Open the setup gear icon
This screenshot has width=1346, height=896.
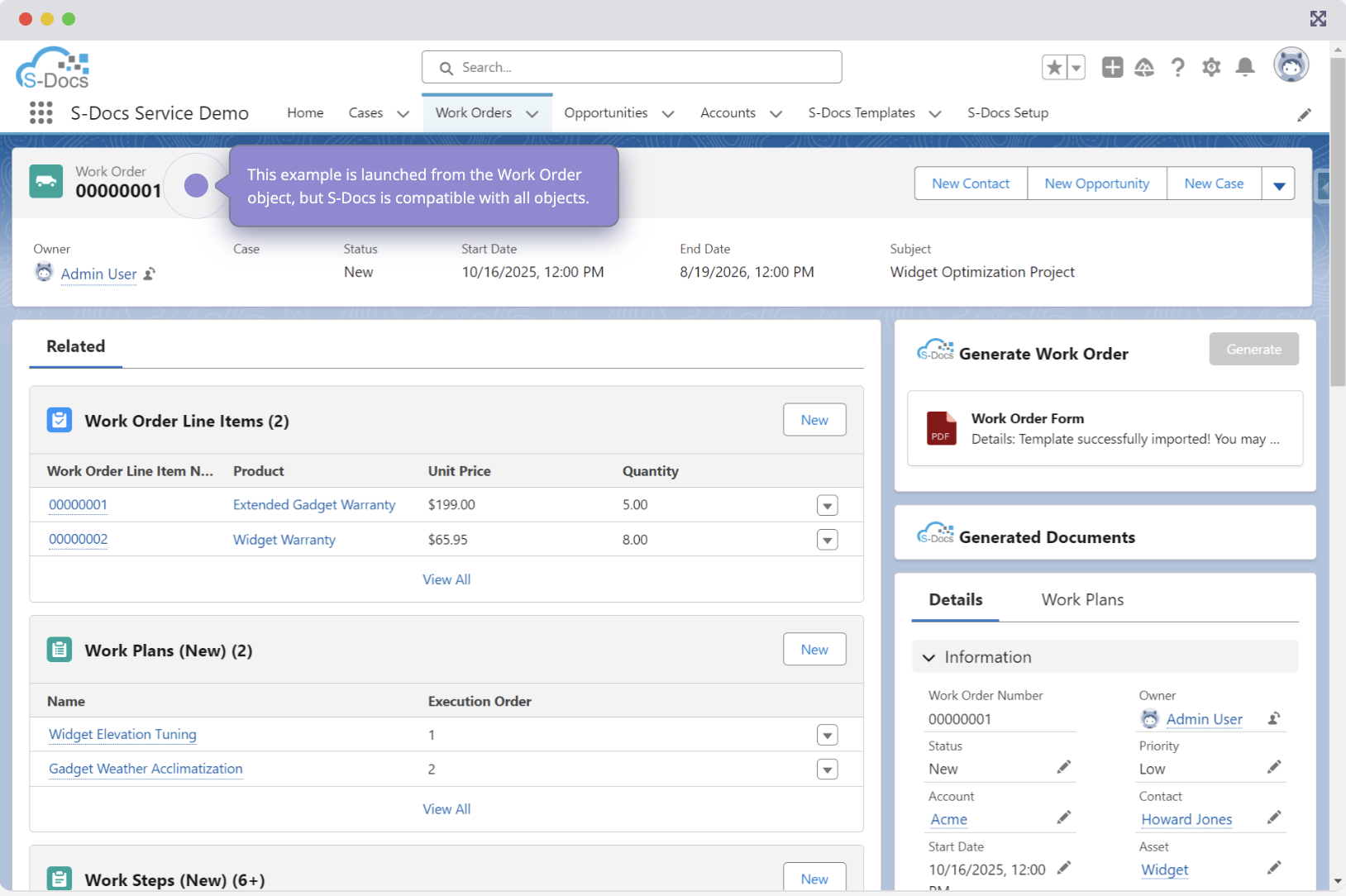coord(1211,67)
